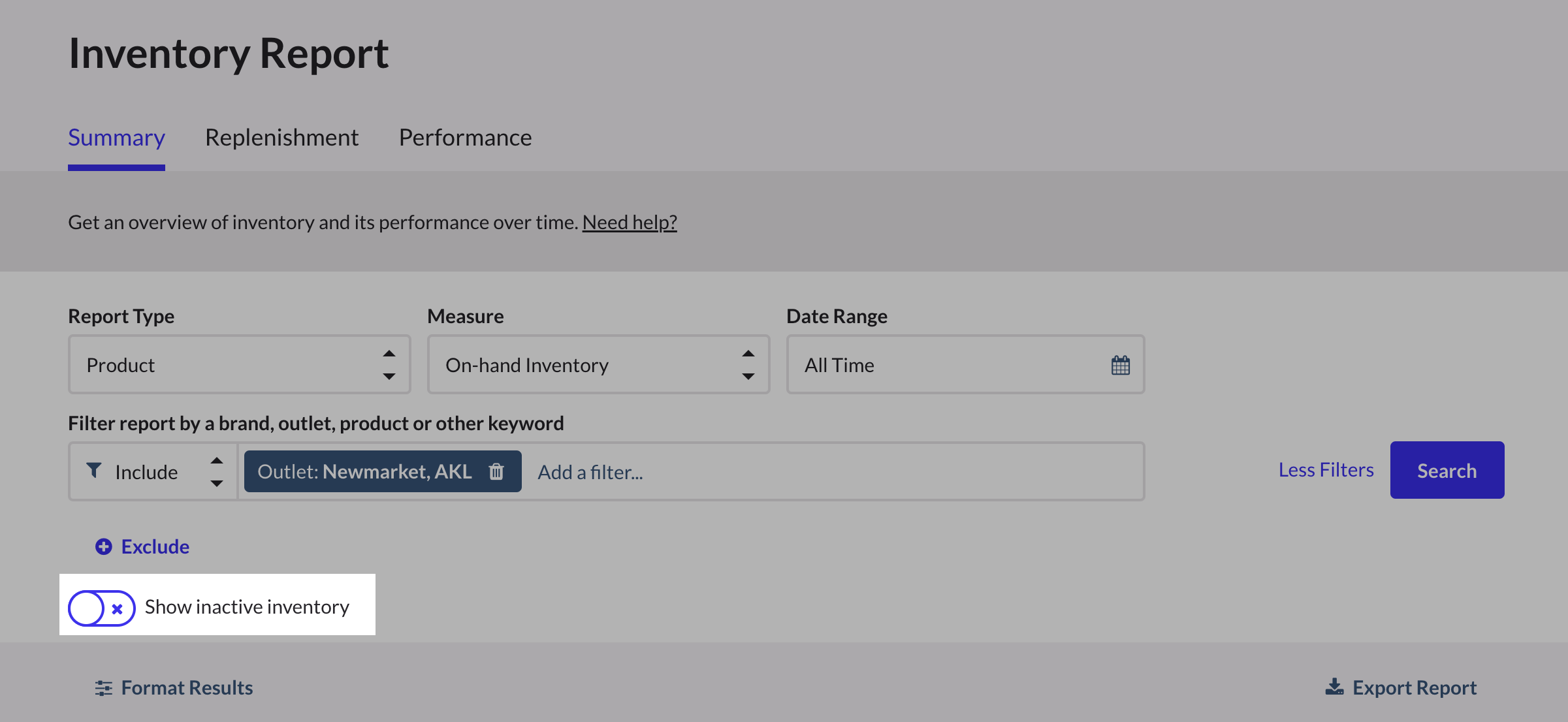Image resolution: width=1568 pixels, height=722 pixels.
Task: Open the calendar icon in Date Range
Action: tap(1120, 365)
